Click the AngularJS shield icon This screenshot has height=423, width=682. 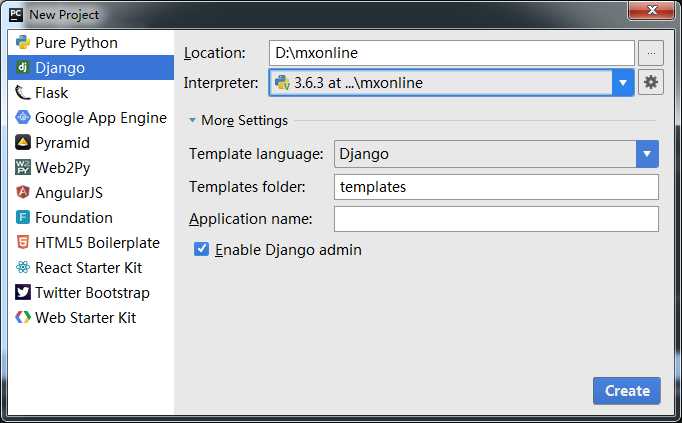pyautogui.click(x=23, y=192)
